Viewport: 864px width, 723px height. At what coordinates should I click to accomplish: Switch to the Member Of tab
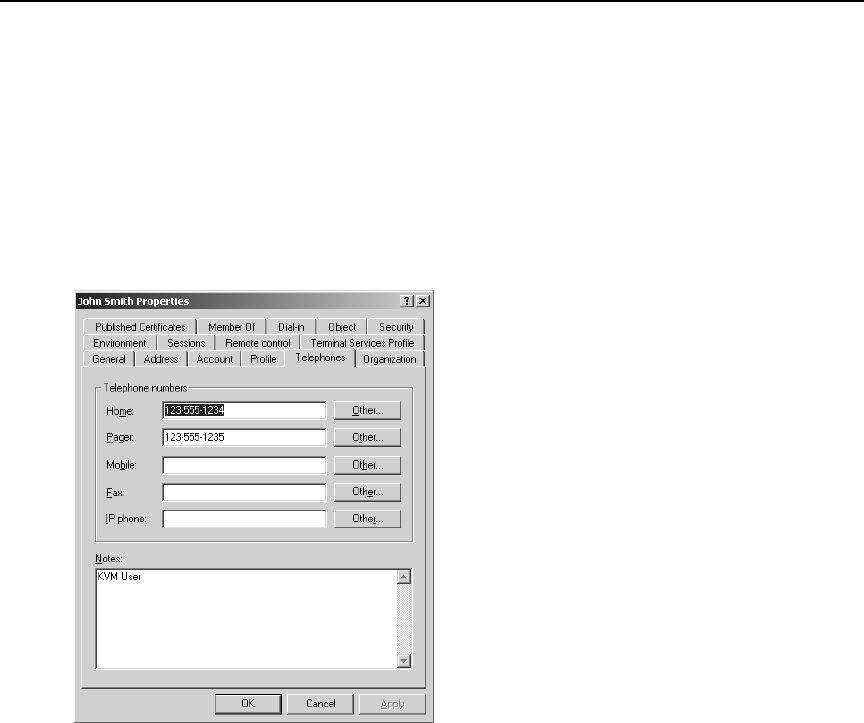(x=231, y=327)
